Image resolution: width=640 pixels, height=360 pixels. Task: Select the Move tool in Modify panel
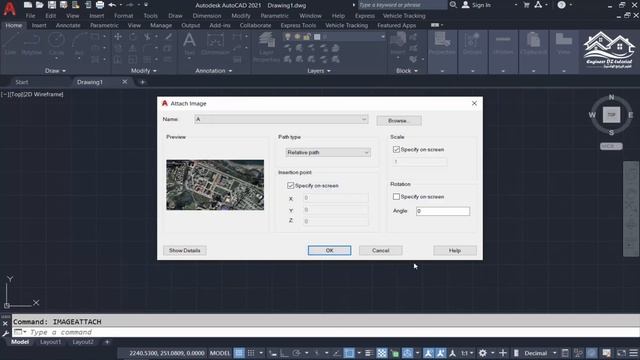118,37
